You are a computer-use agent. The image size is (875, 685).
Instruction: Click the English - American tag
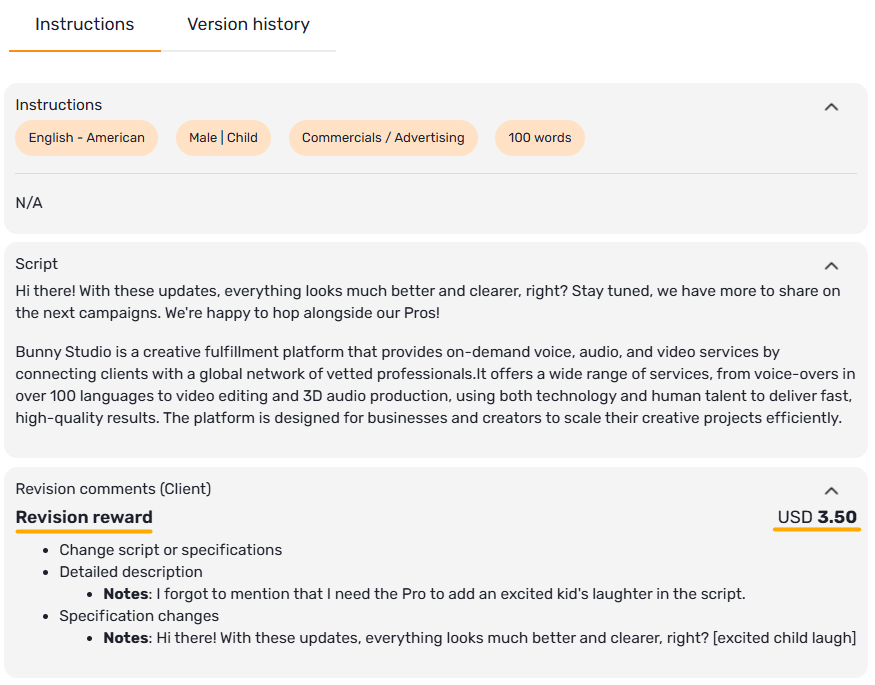click(87, 138)
